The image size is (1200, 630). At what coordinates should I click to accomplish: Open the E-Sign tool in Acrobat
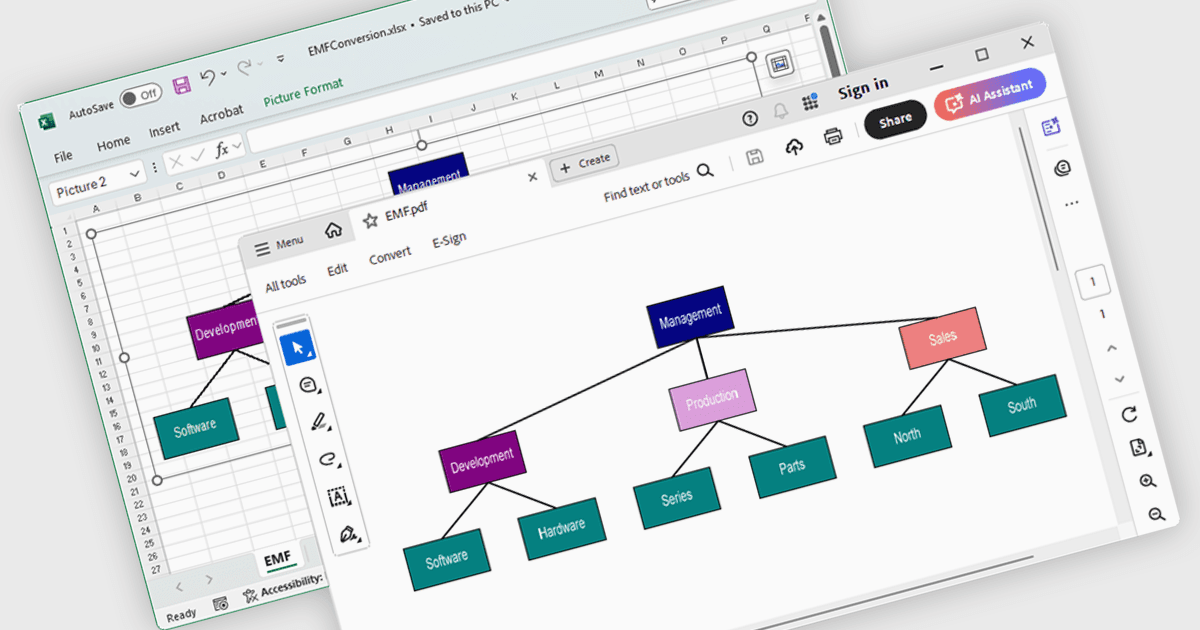point(449,240)
